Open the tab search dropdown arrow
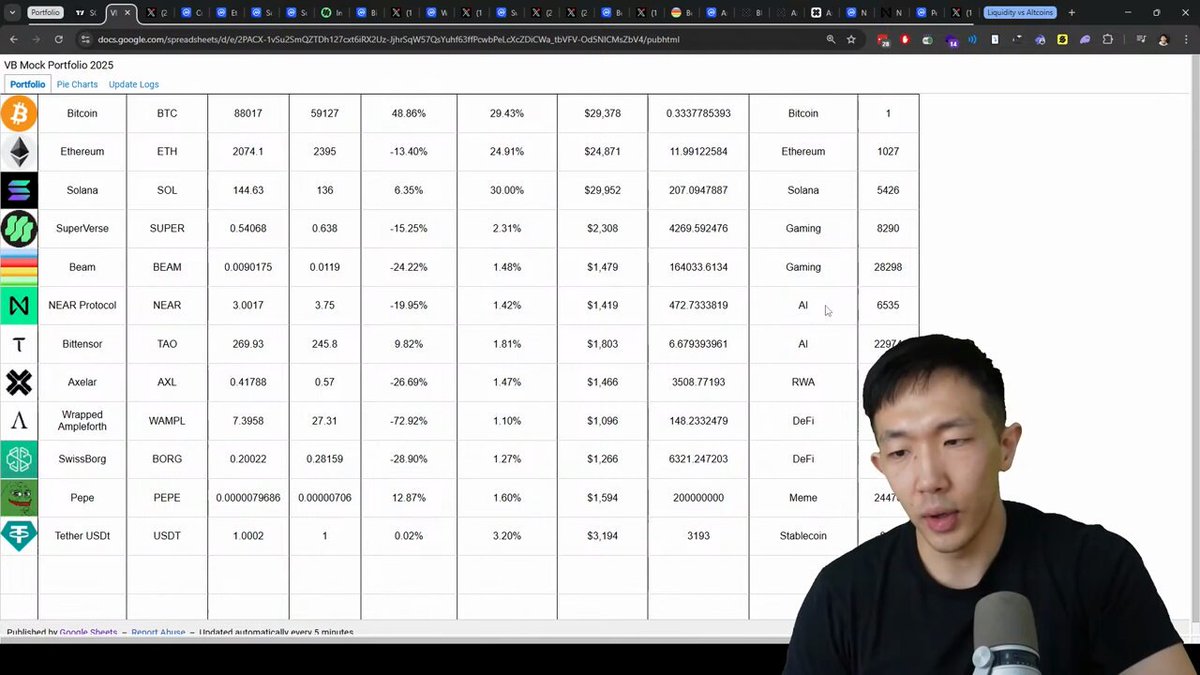The image size is (1200, 675). [x=11, y=13]
